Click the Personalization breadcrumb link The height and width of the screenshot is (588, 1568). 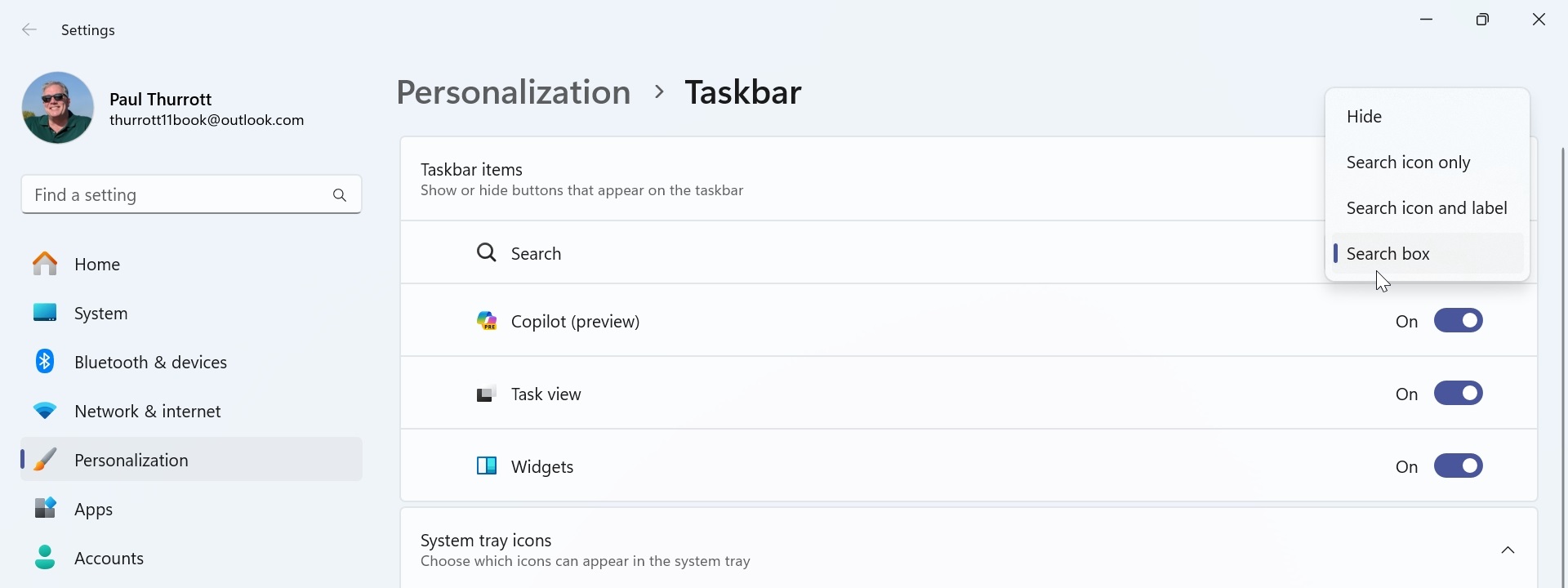(x=513, y=92)
